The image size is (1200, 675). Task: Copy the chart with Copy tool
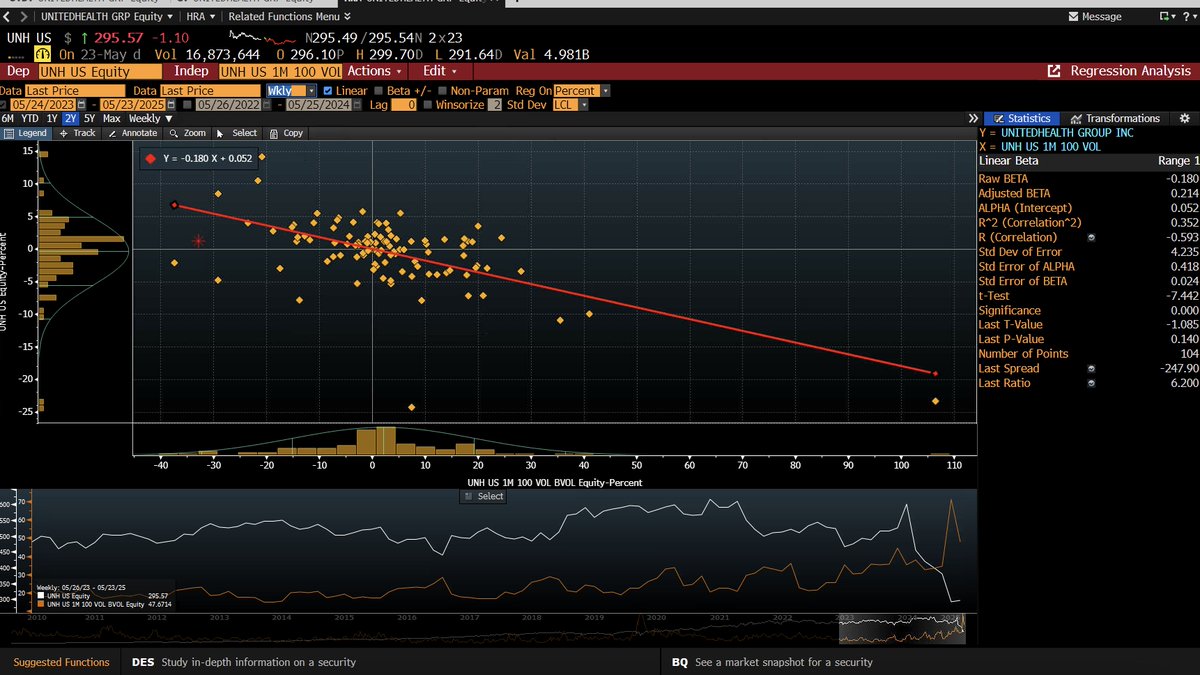286,133
